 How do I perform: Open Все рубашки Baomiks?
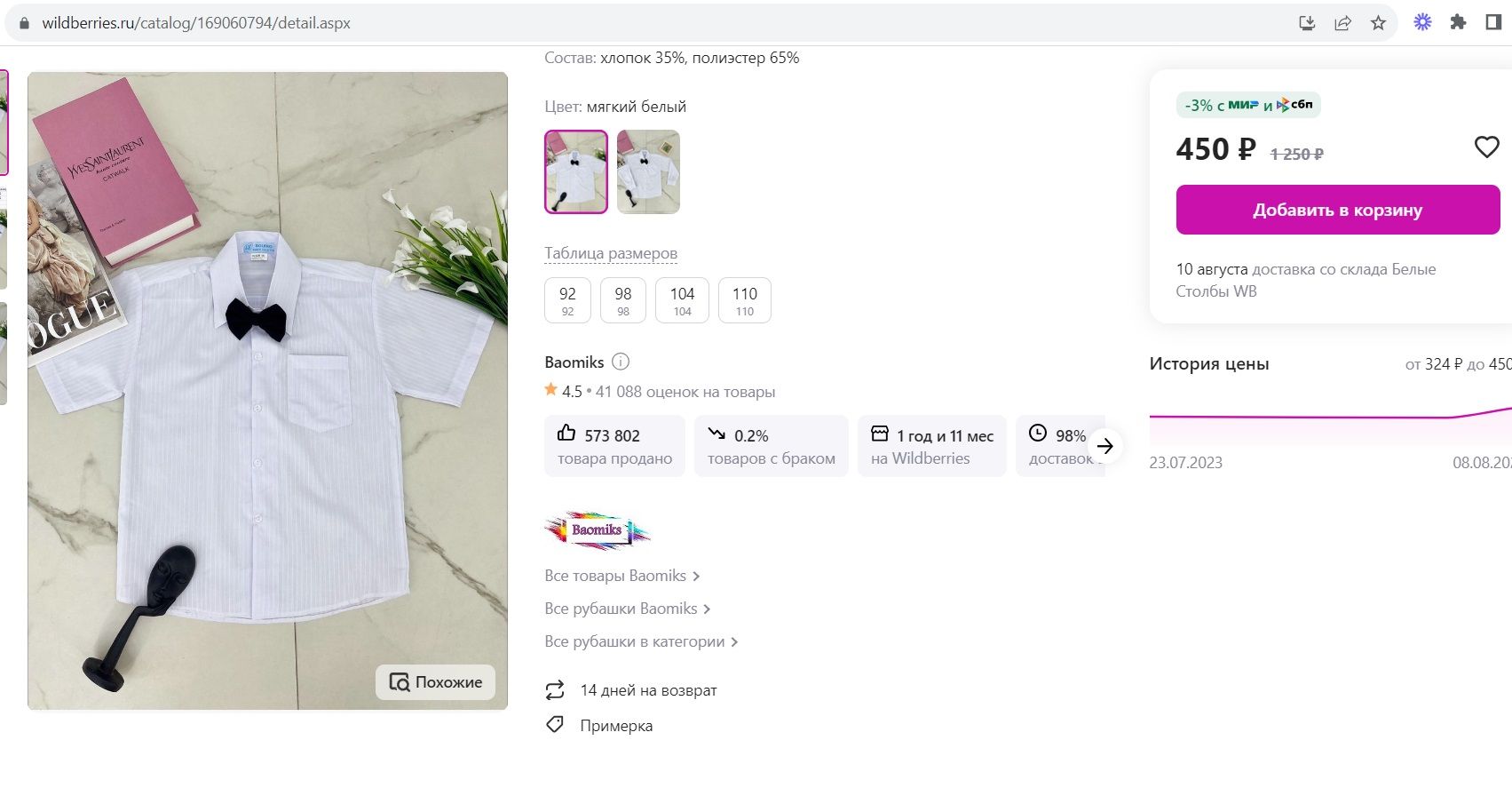click(627, 609)
